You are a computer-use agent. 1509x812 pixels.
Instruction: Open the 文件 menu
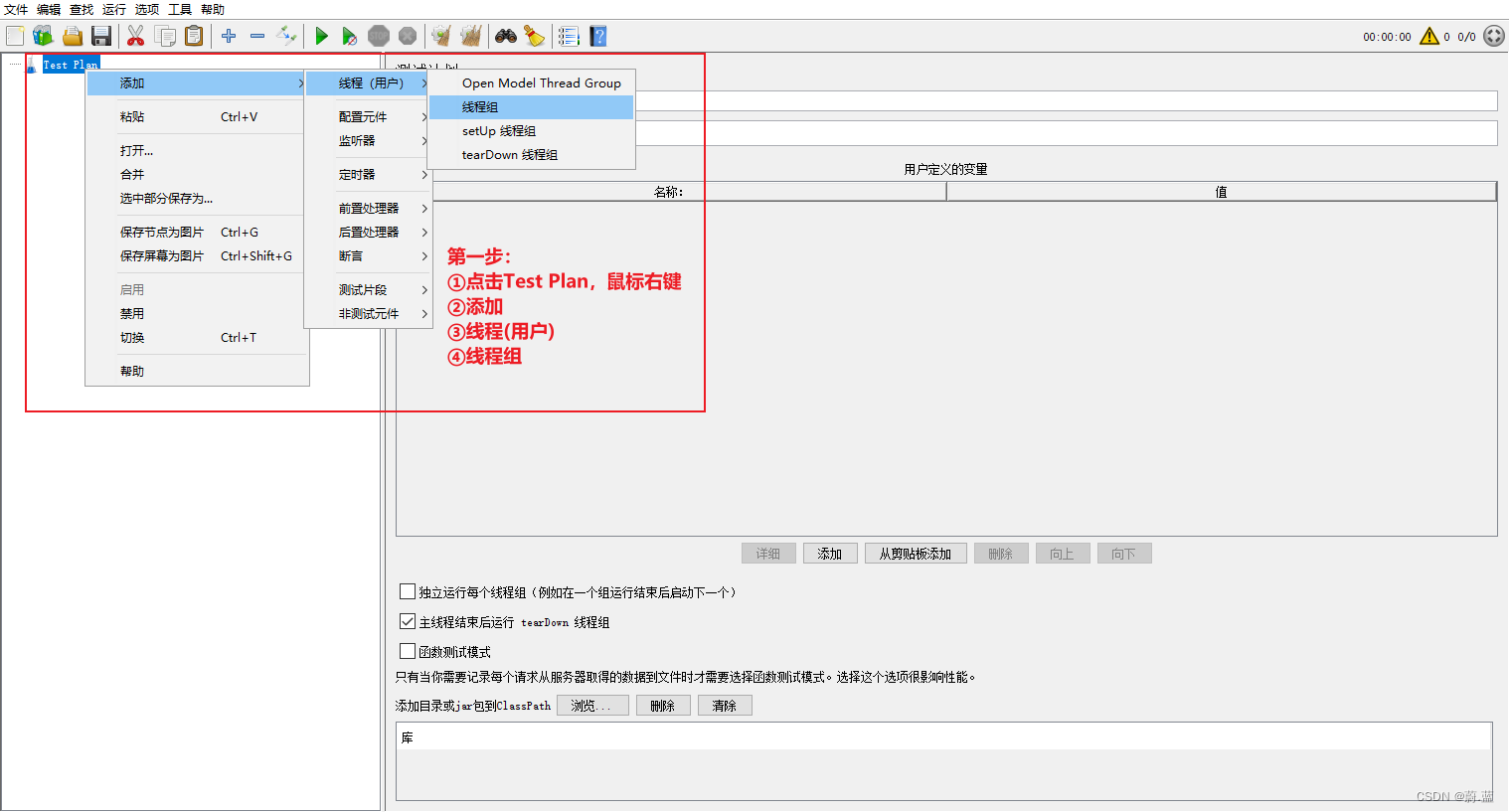click(x=16, y=10)
